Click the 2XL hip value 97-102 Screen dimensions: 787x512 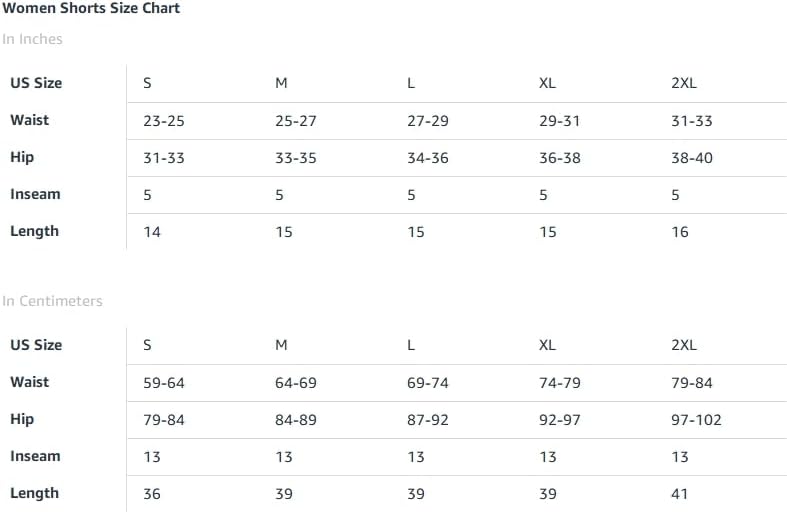696,420
